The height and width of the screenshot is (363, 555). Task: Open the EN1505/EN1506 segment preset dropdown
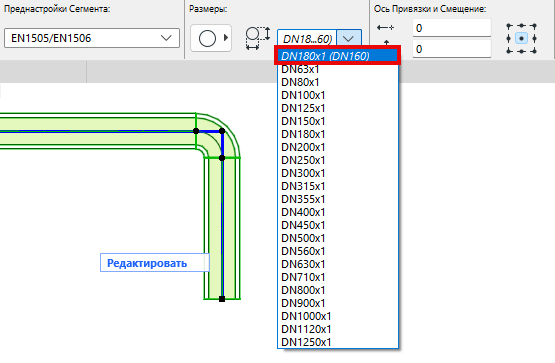tap(92, 38)
